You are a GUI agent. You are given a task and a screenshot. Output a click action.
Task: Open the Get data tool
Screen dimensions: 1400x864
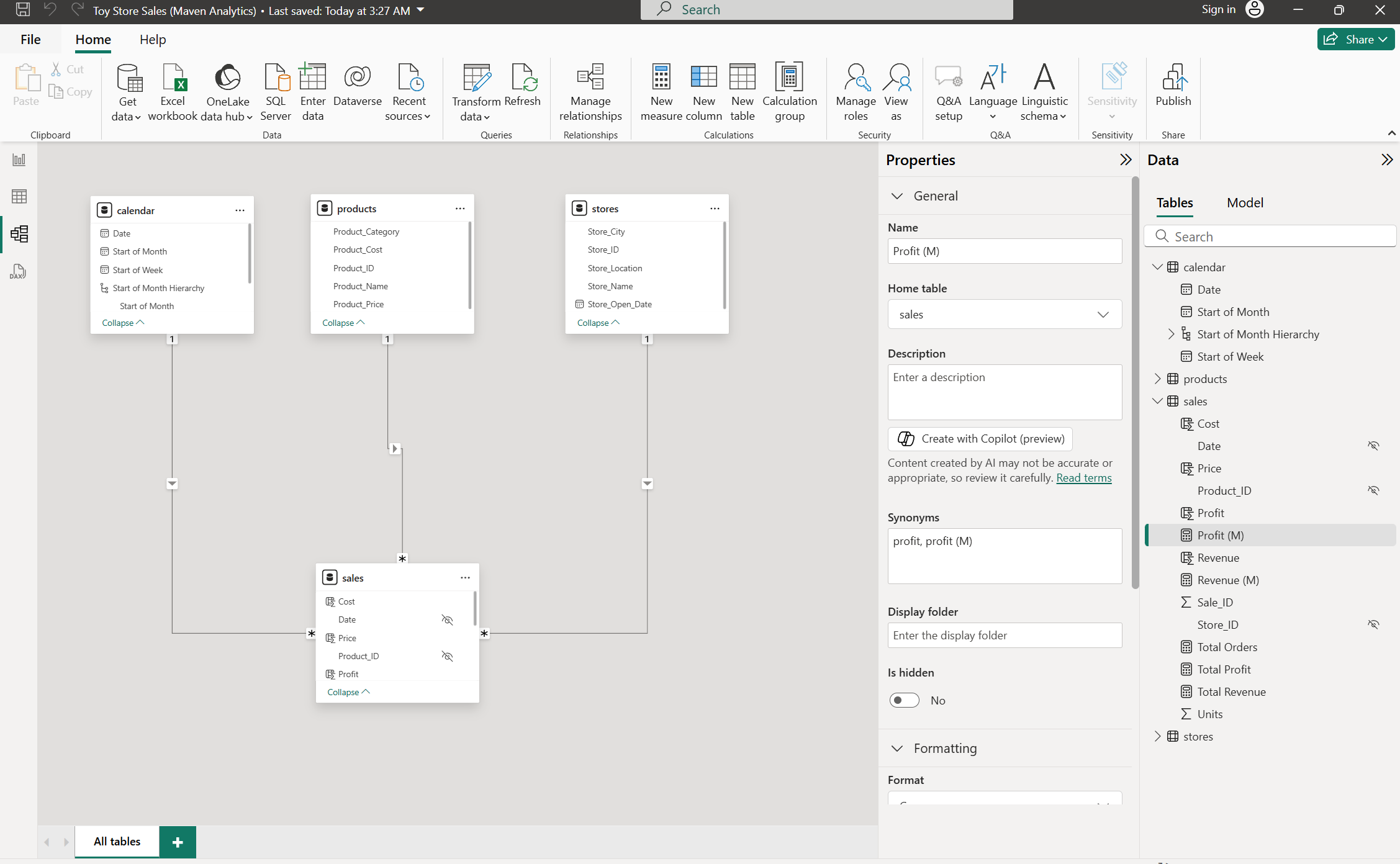click(127, 93)
